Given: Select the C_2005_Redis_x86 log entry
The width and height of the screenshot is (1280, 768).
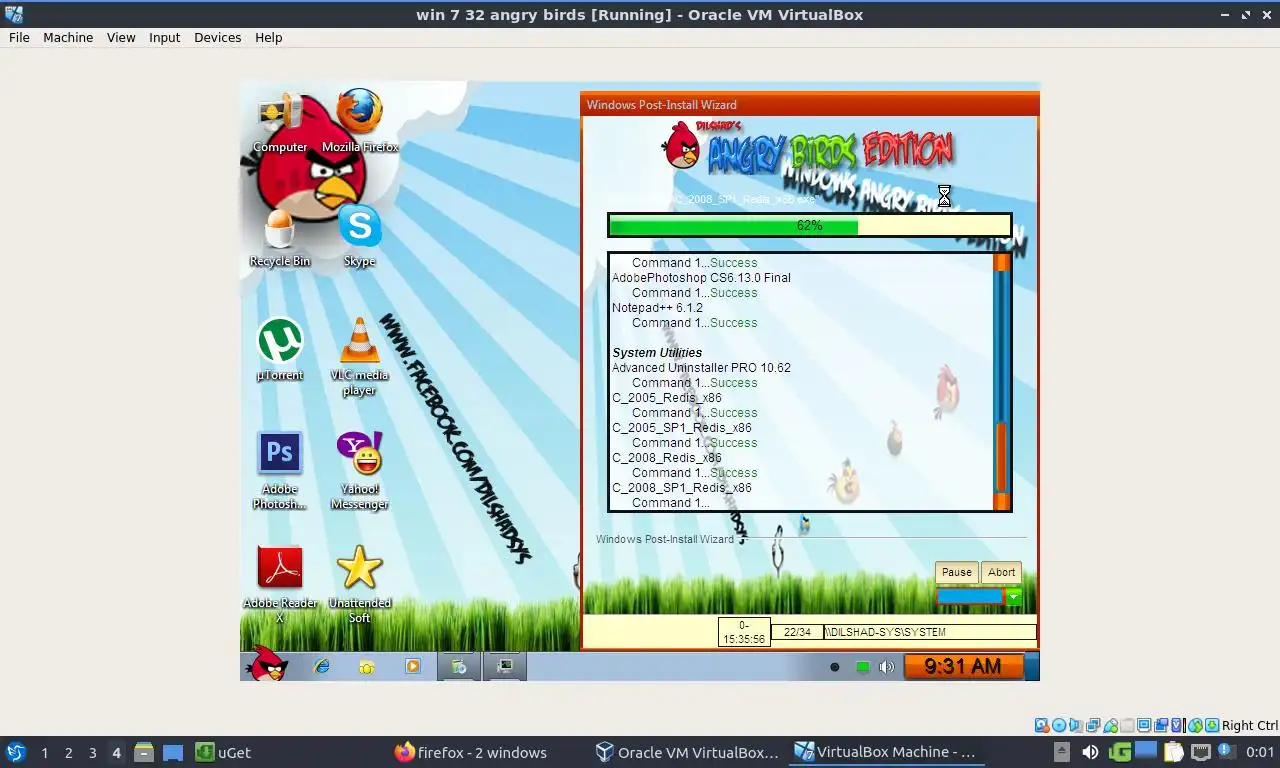Looking at the screenshot, I should point(667,397).
